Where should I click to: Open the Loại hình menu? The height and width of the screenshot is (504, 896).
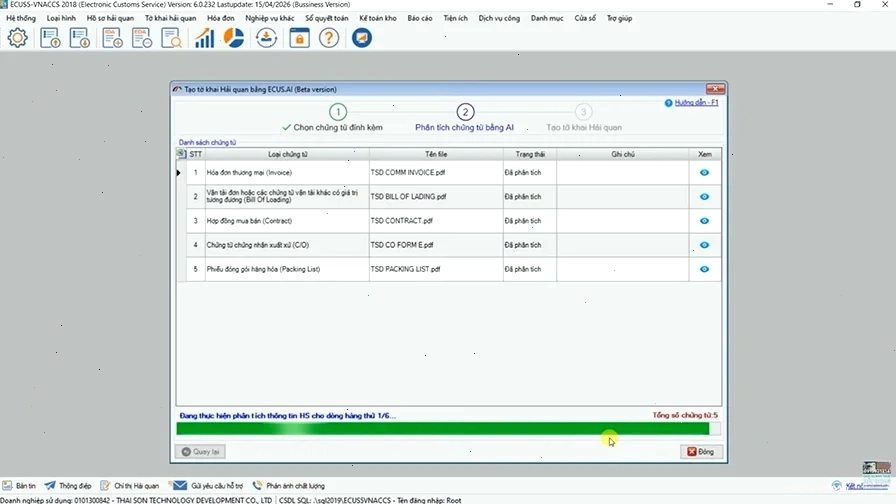tap(61, 18)
